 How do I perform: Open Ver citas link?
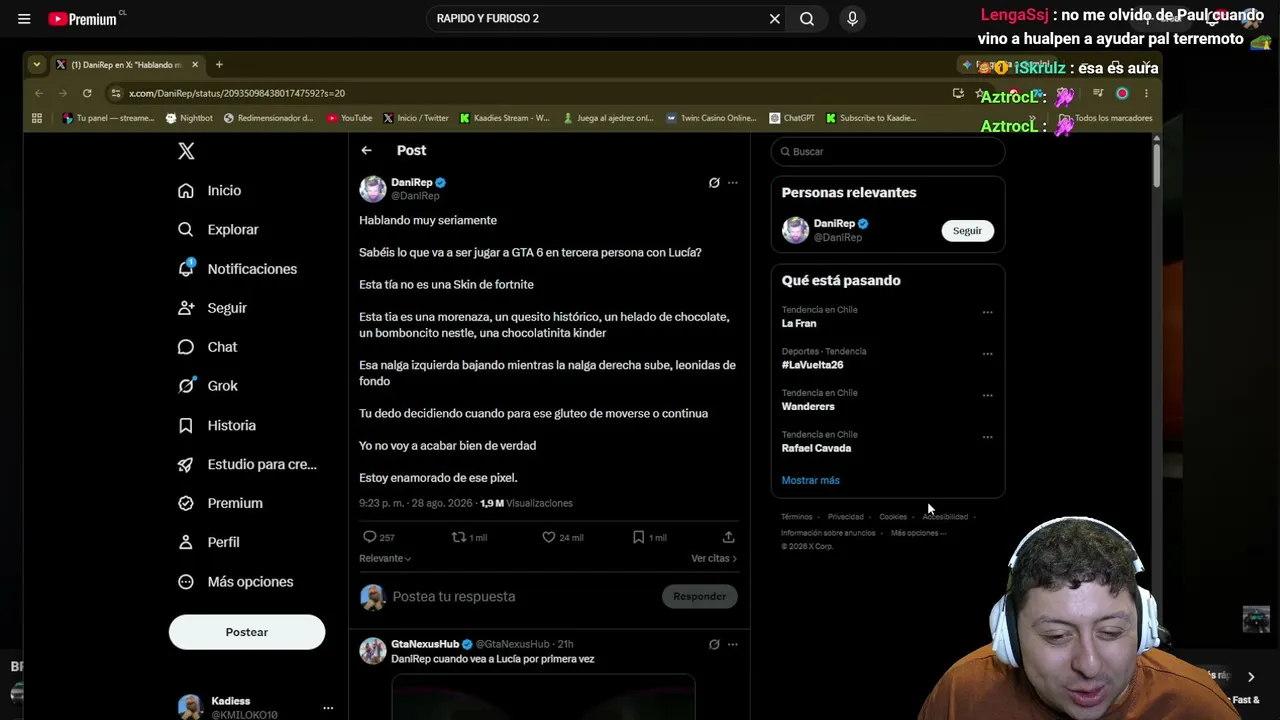pos(714,558)
